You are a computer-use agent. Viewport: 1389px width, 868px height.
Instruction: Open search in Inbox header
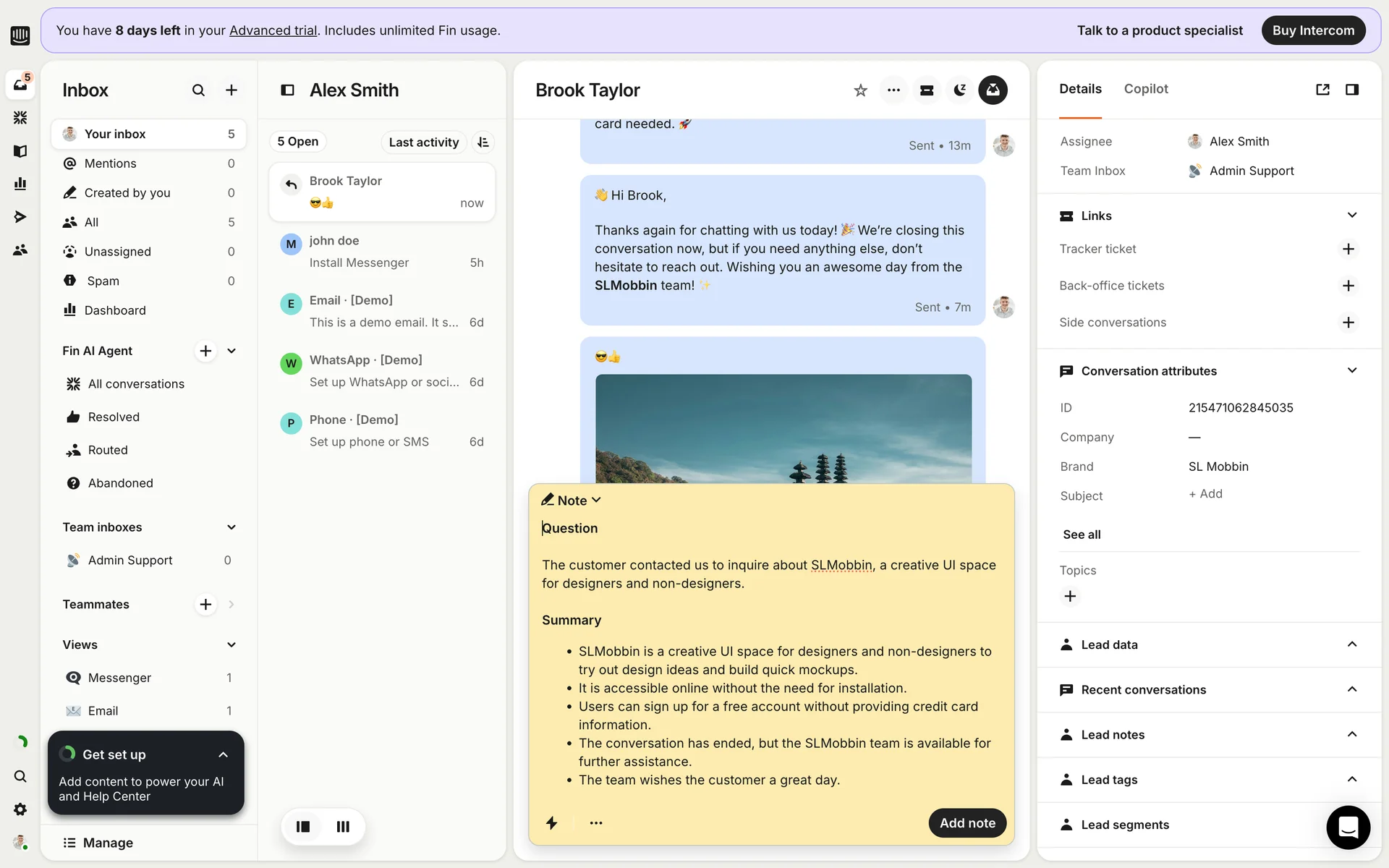[x=198, y=90]
